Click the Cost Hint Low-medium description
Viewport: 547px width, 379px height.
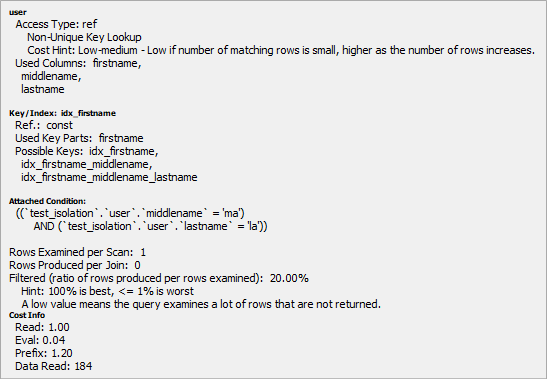point(281,50)
